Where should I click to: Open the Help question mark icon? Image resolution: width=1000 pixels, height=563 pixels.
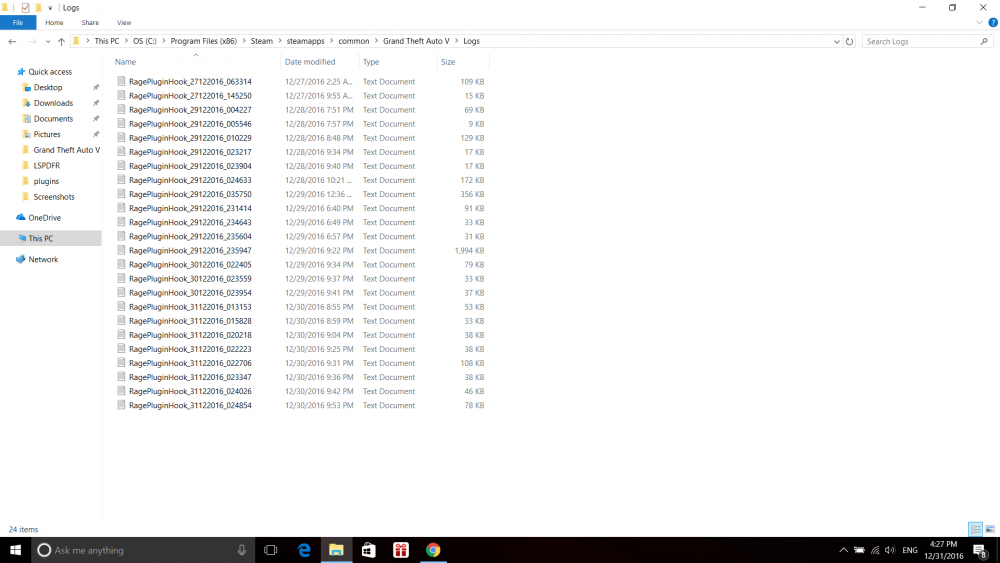click(993, 22)
